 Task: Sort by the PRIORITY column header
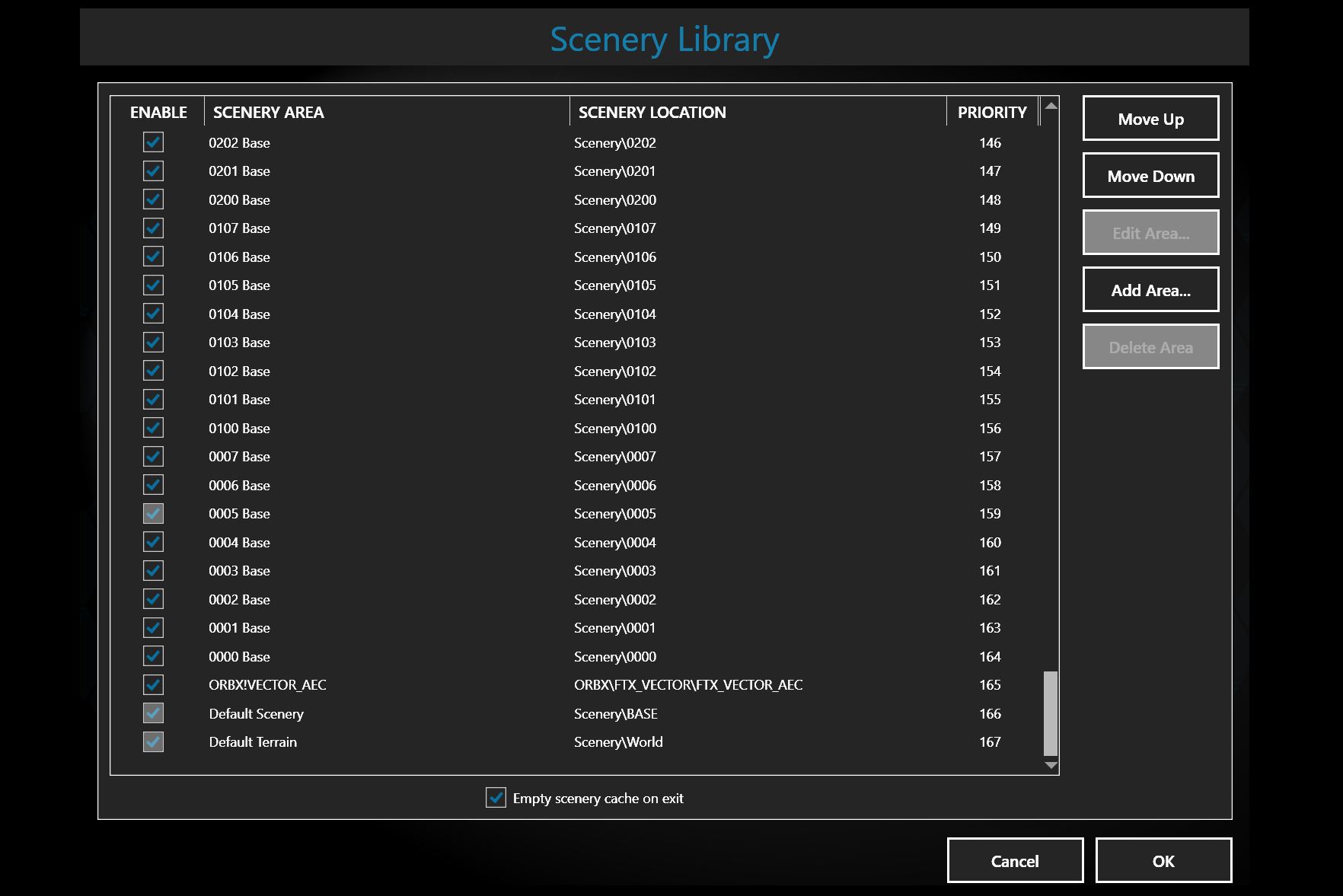tap(991, 112)
